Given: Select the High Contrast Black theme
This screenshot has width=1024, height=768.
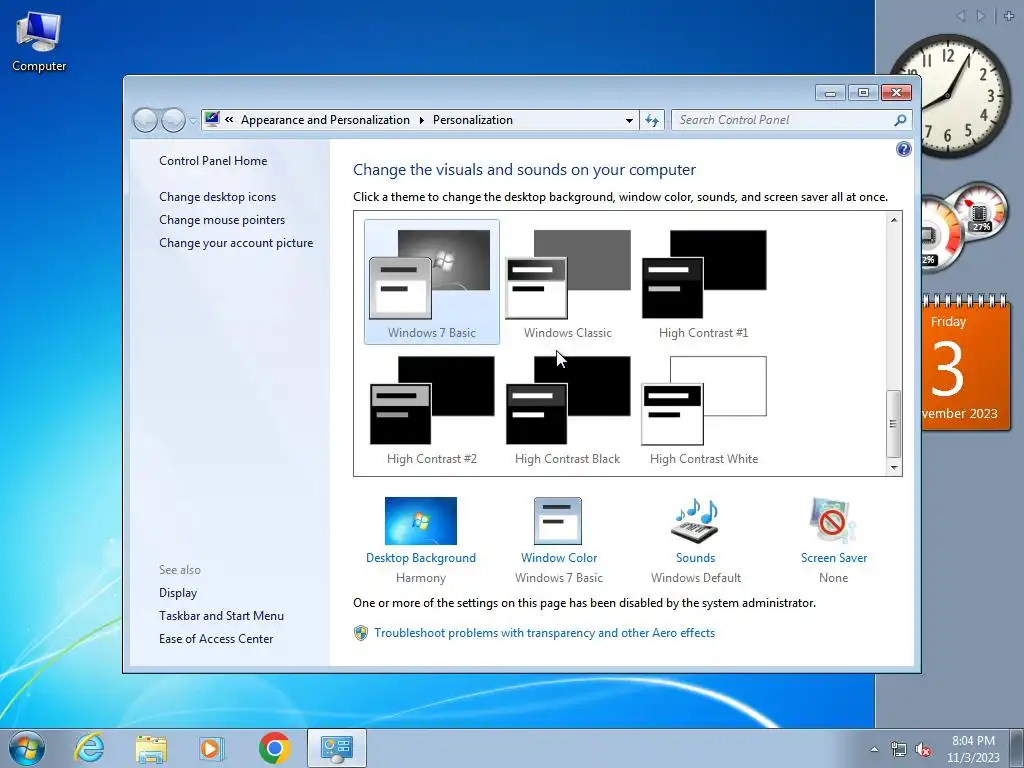Looking at the screenshot, I should [x=568, y=408].
